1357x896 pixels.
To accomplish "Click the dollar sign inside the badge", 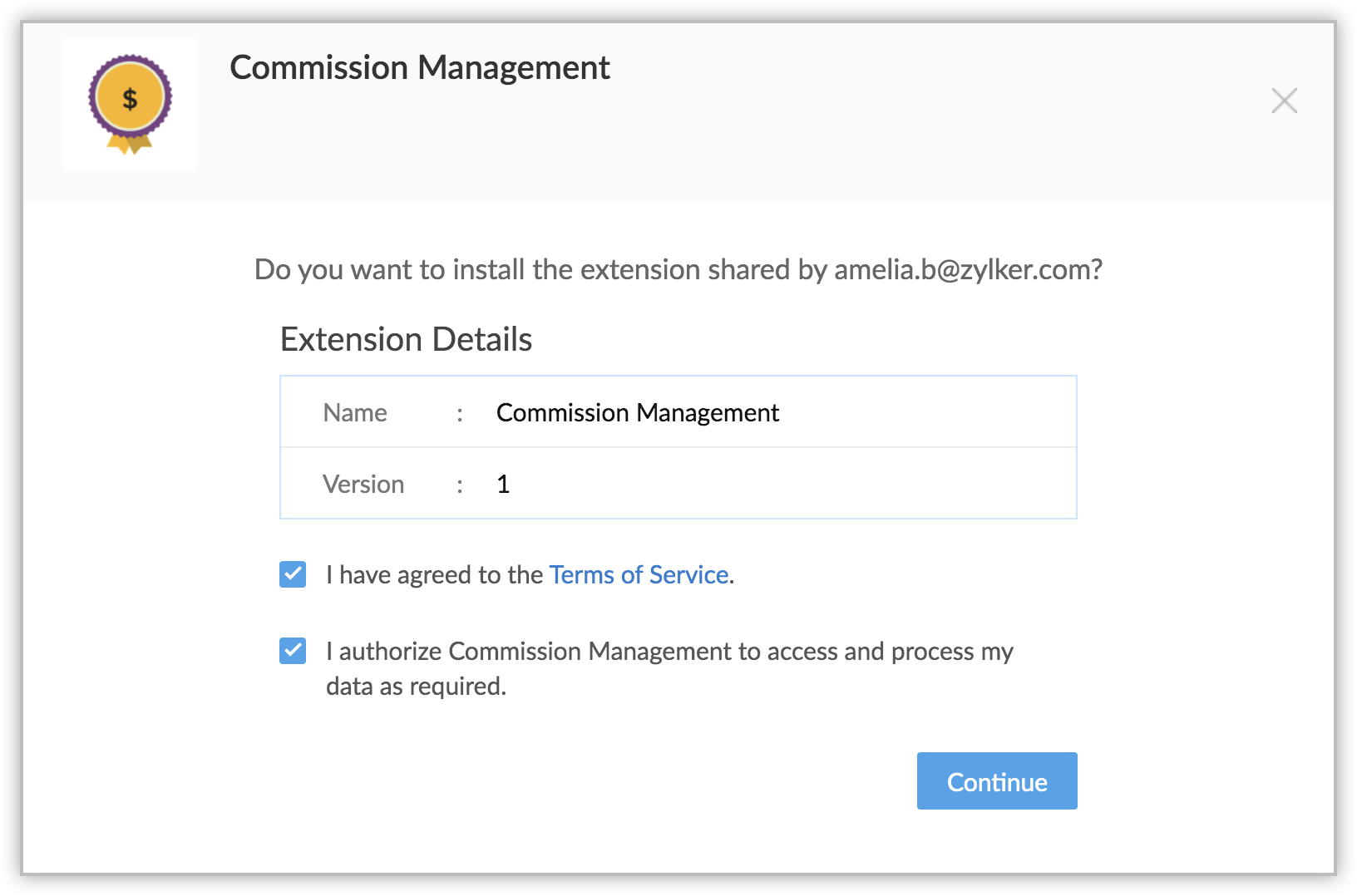I will (130, 100).
